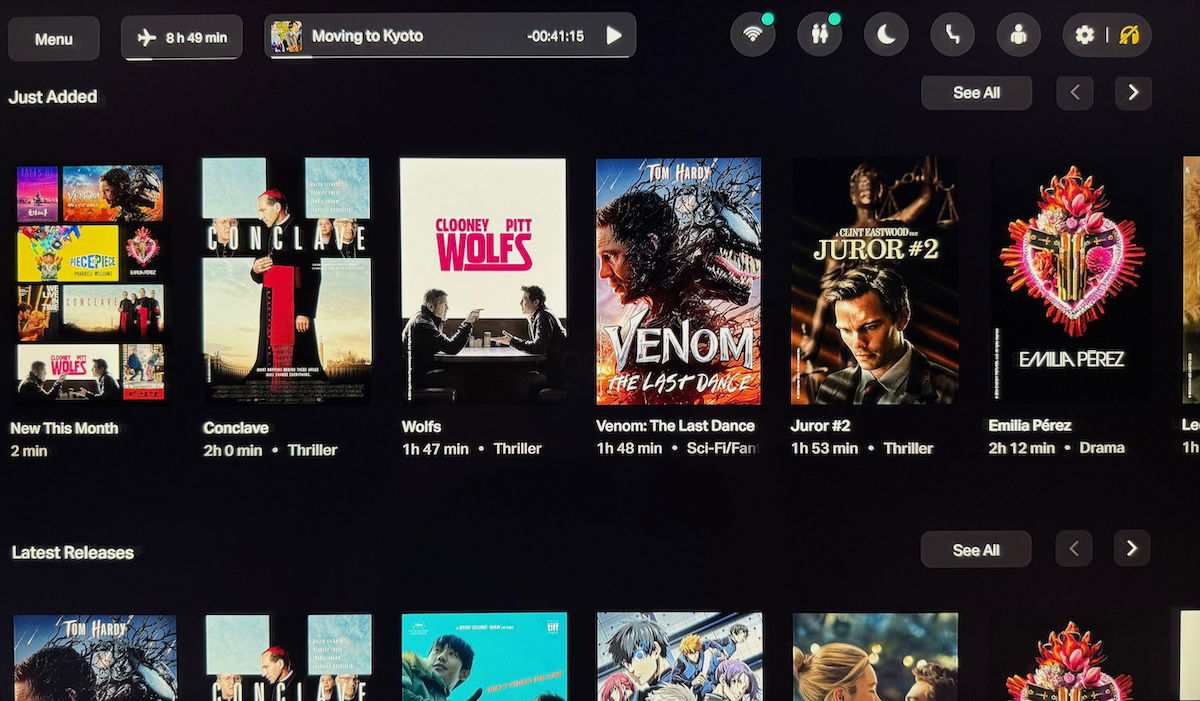Play the Moving to Kyoto video
Image resolution: width=1200 pixels, height=701 pixels.
pos(614,36)
